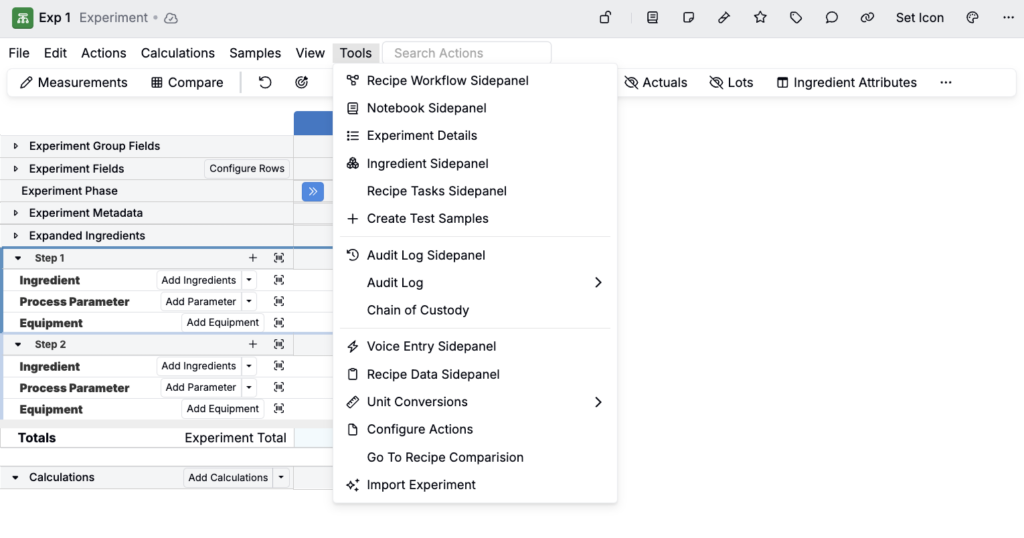Click the undo arrow in toolbar
This screenshot has width=1024, height=538.
265,82
